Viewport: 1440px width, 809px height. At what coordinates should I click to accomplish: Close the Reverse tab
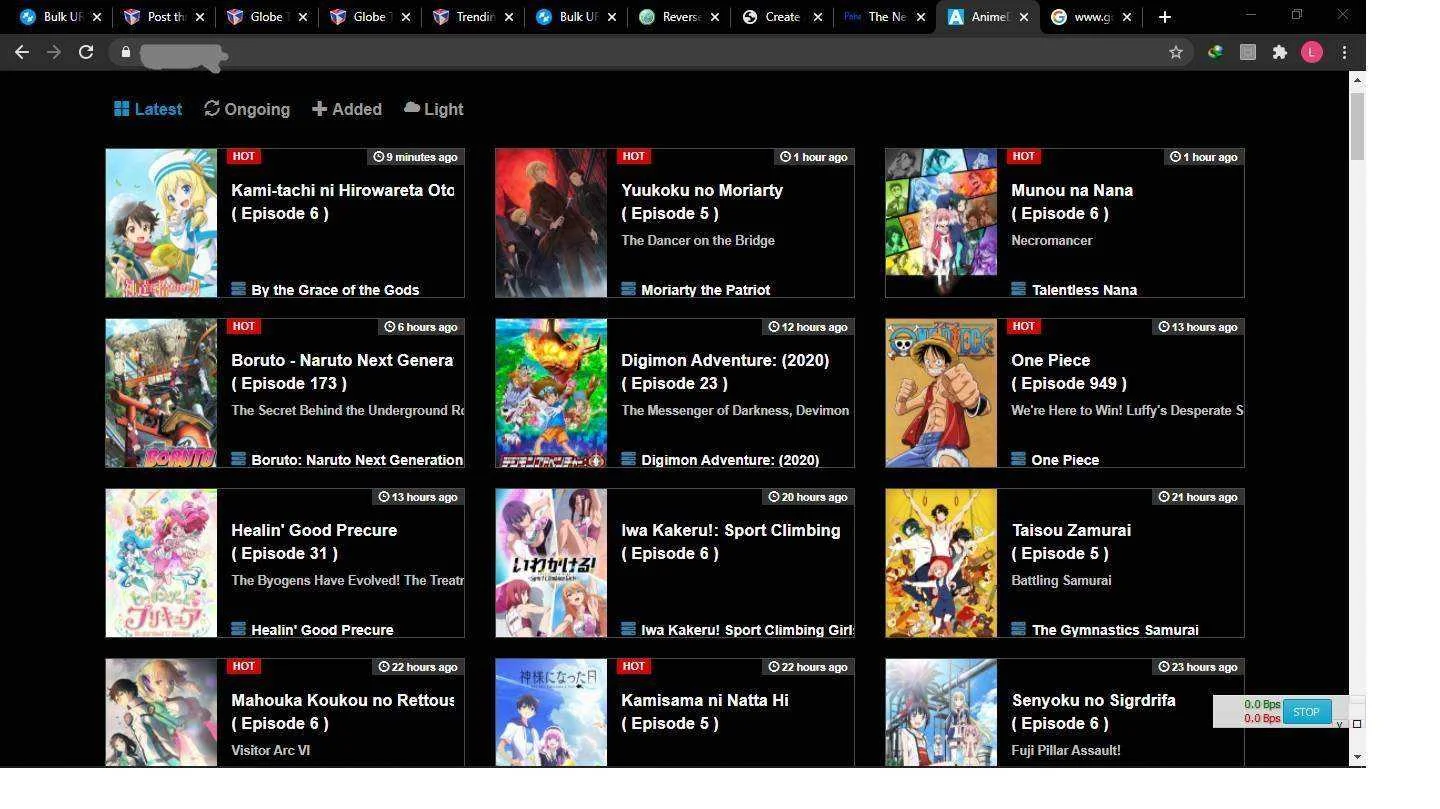coord(715,17)
